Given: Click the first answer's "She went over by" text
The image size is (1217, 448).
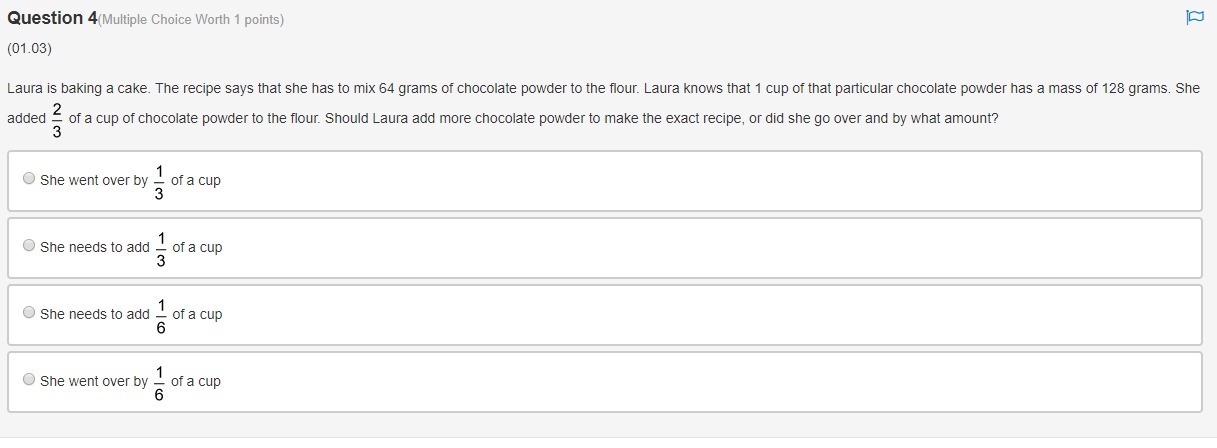Looking at the screenshot, I should coord(94,181).
